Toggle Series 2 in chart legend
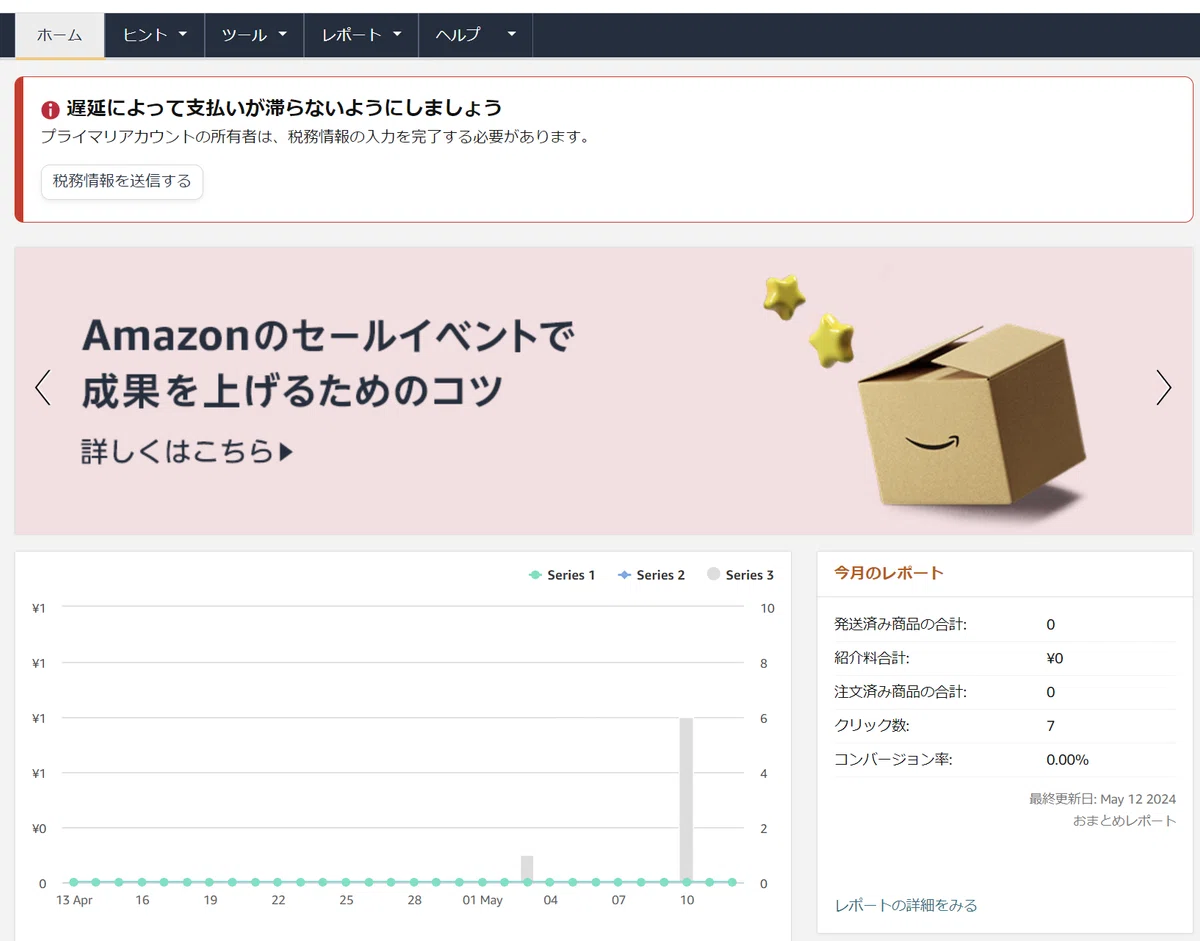This screenshot has height=941, width=1200. tap(651, 575)
